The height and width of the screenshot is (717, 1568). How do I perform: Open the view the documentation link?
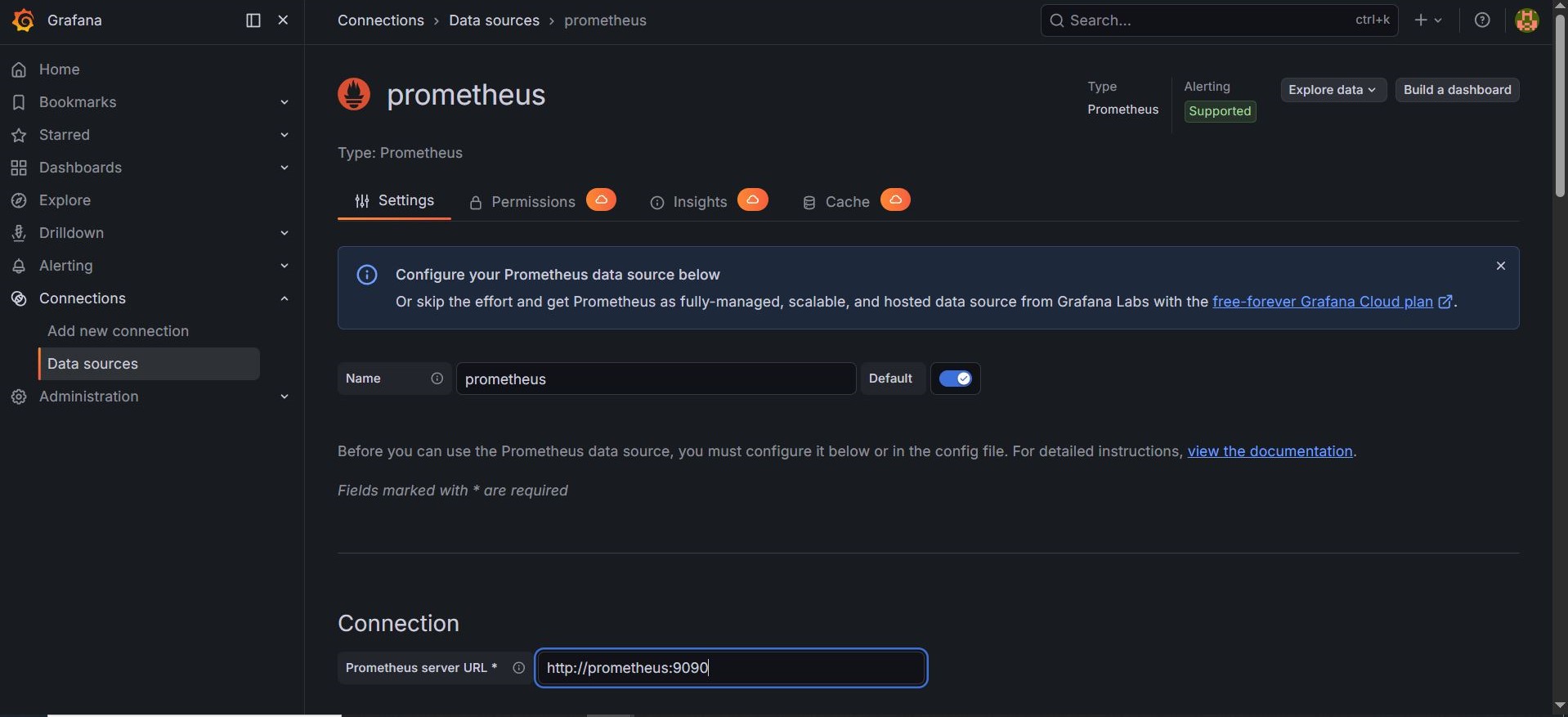point(1270,451)
